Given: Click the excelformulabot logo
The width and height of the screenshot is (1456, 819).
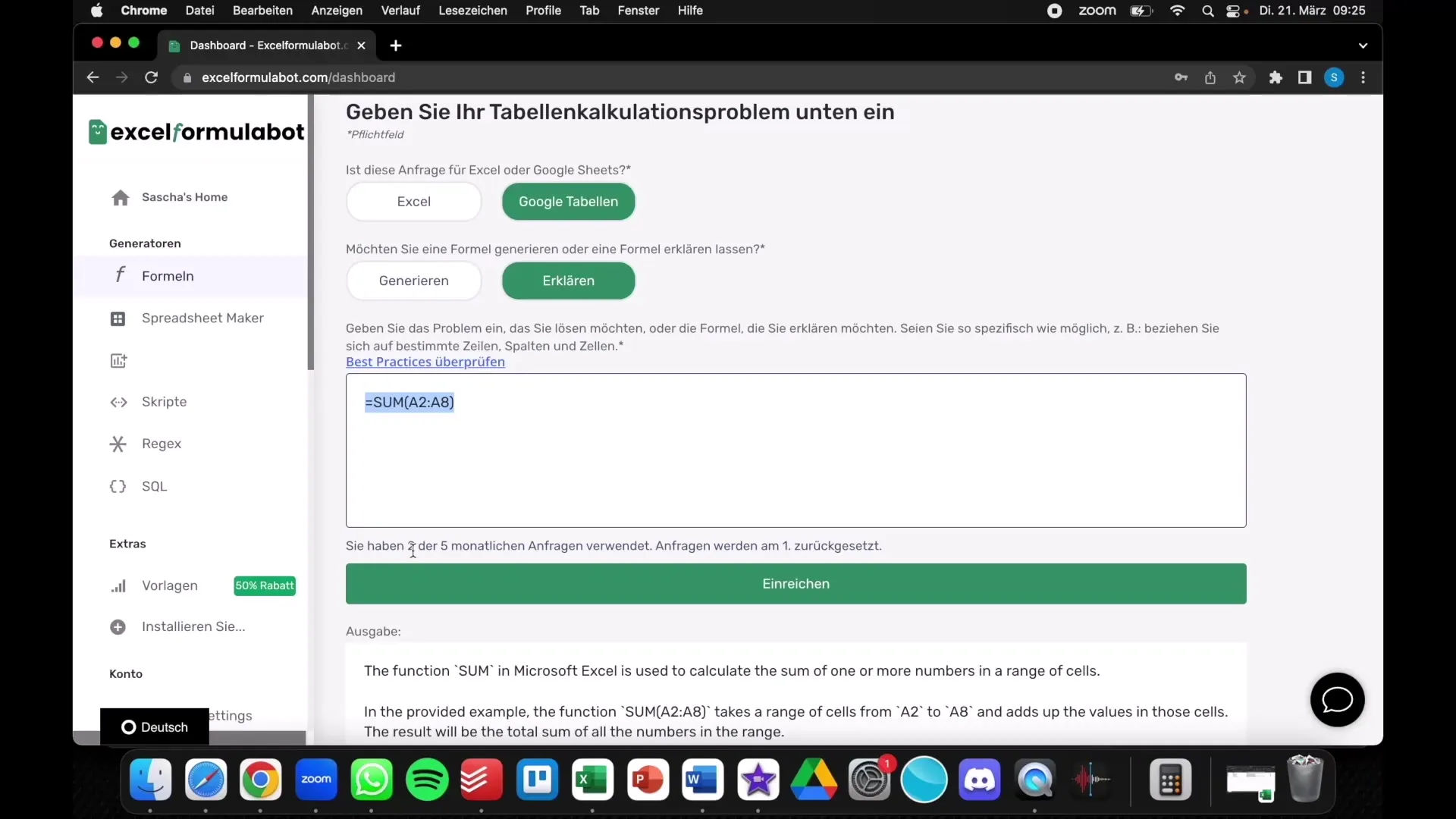Looking at the screenshot, I should click(x=196, y=132).
